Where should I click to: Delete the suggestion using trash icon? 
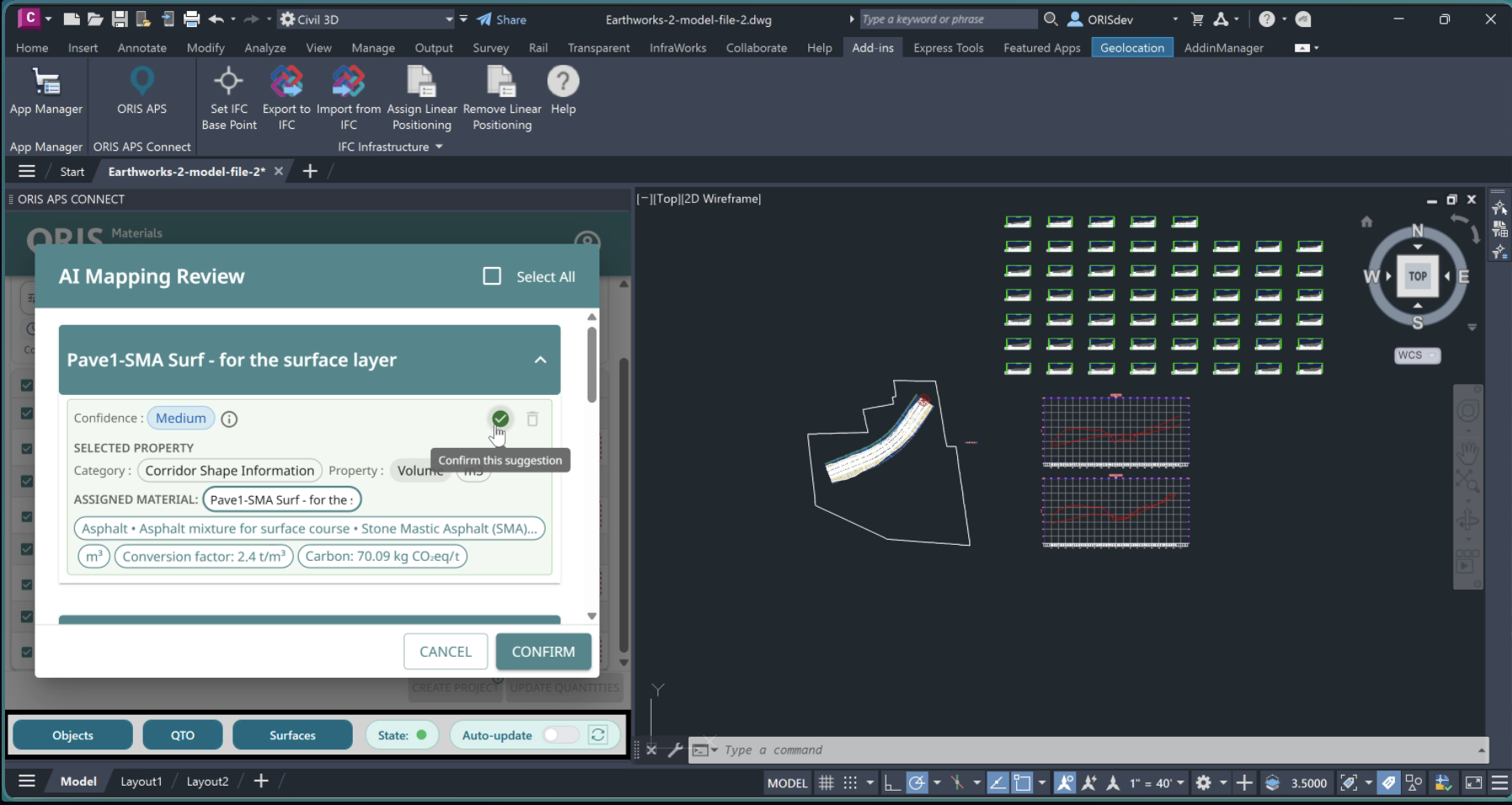pos(532,418)
